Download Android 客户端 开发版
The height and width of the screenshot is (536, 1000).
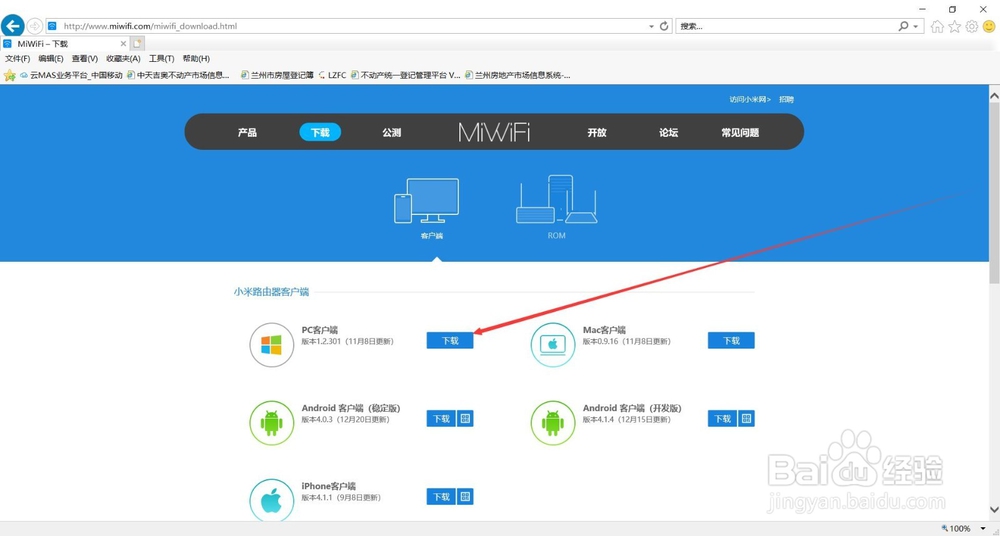point(723,419)
